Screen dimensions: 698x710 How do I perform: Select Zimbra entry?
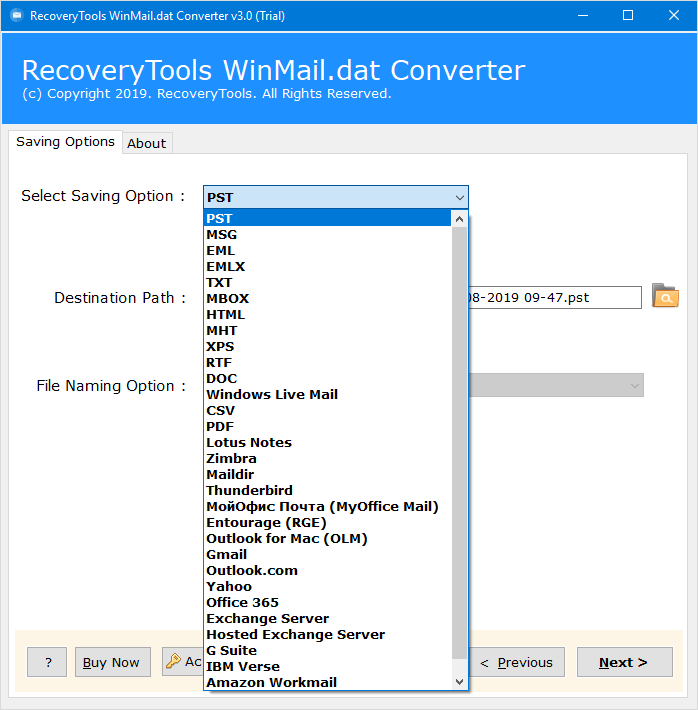coord(327,458)
